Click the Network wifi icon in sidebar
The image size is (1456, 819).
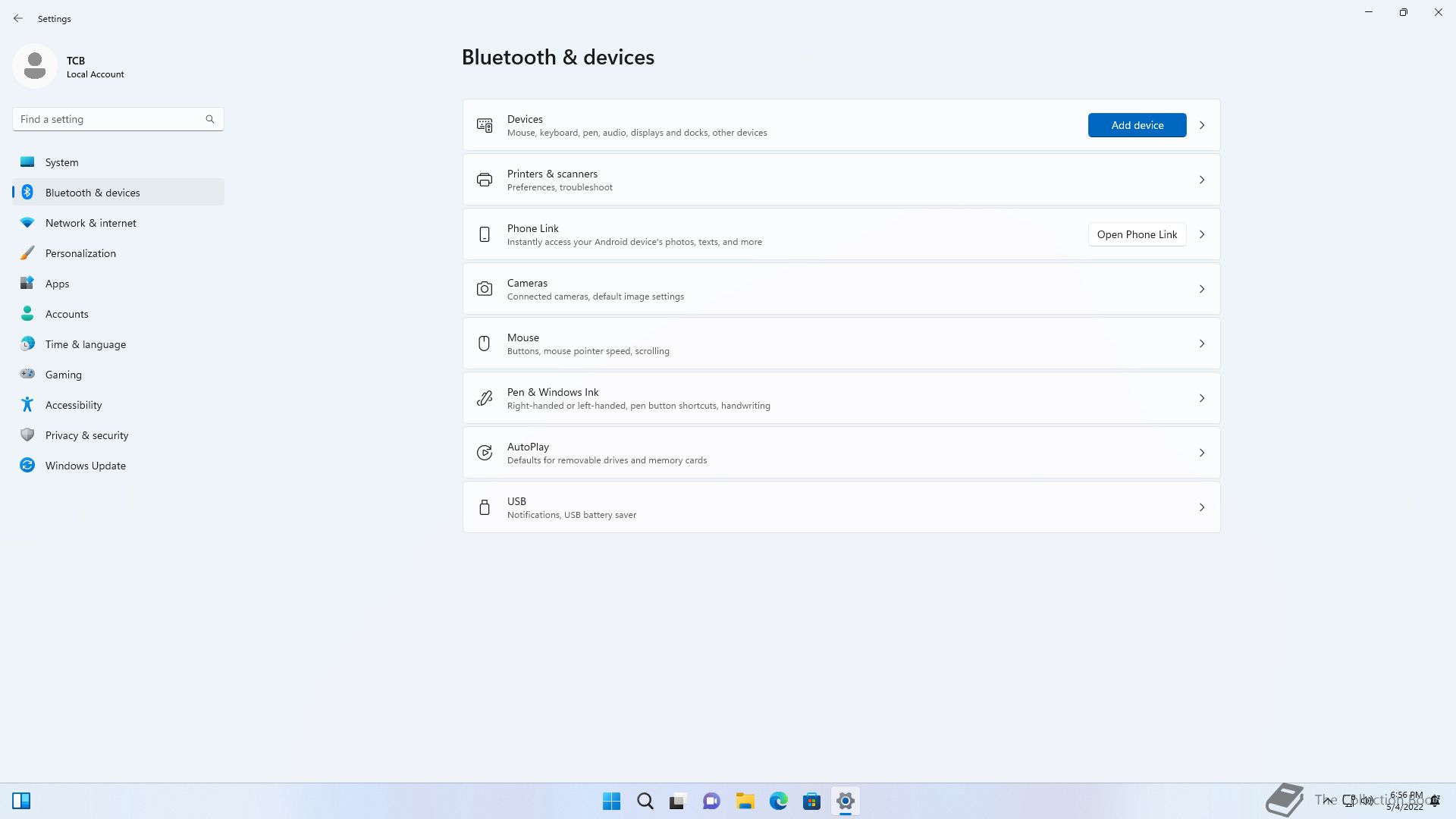[27, 222]
